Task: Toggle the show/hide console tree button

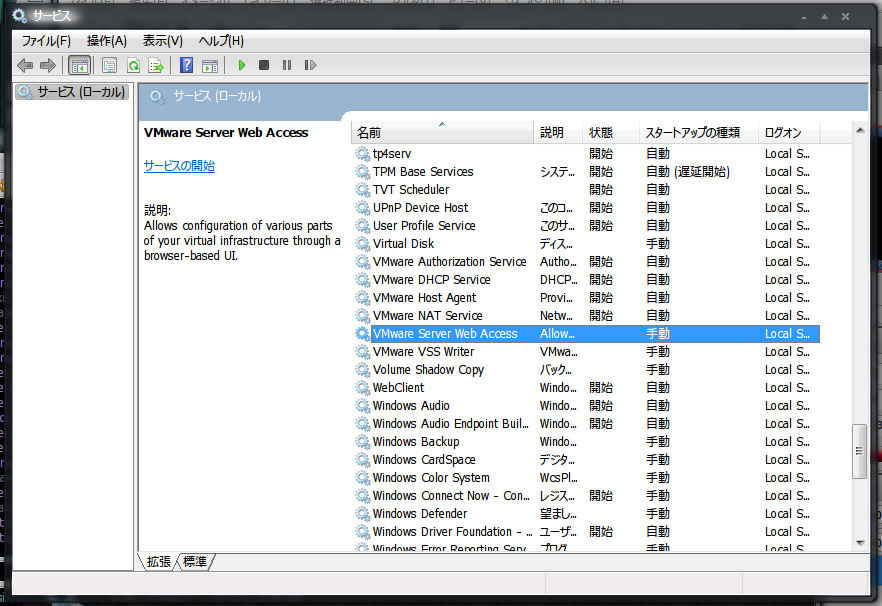Action: [x=79, y=65]
